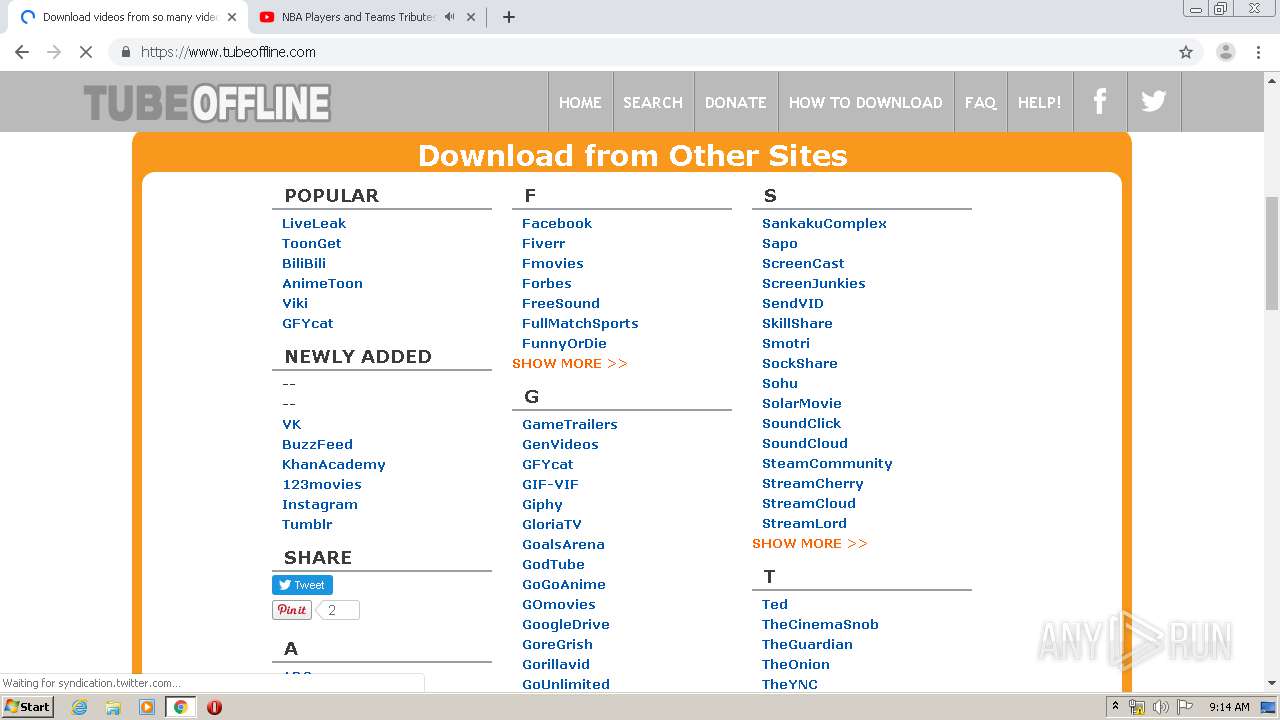
Task: Share the page with the Tweet button
Action: 302,585
